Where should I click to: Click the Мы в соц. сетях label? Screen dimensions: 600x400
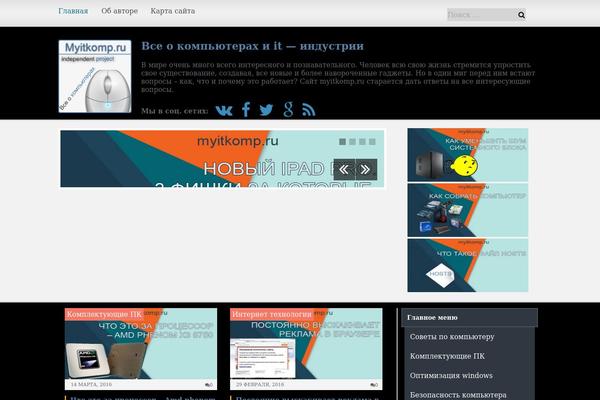[x=174, y=111]
